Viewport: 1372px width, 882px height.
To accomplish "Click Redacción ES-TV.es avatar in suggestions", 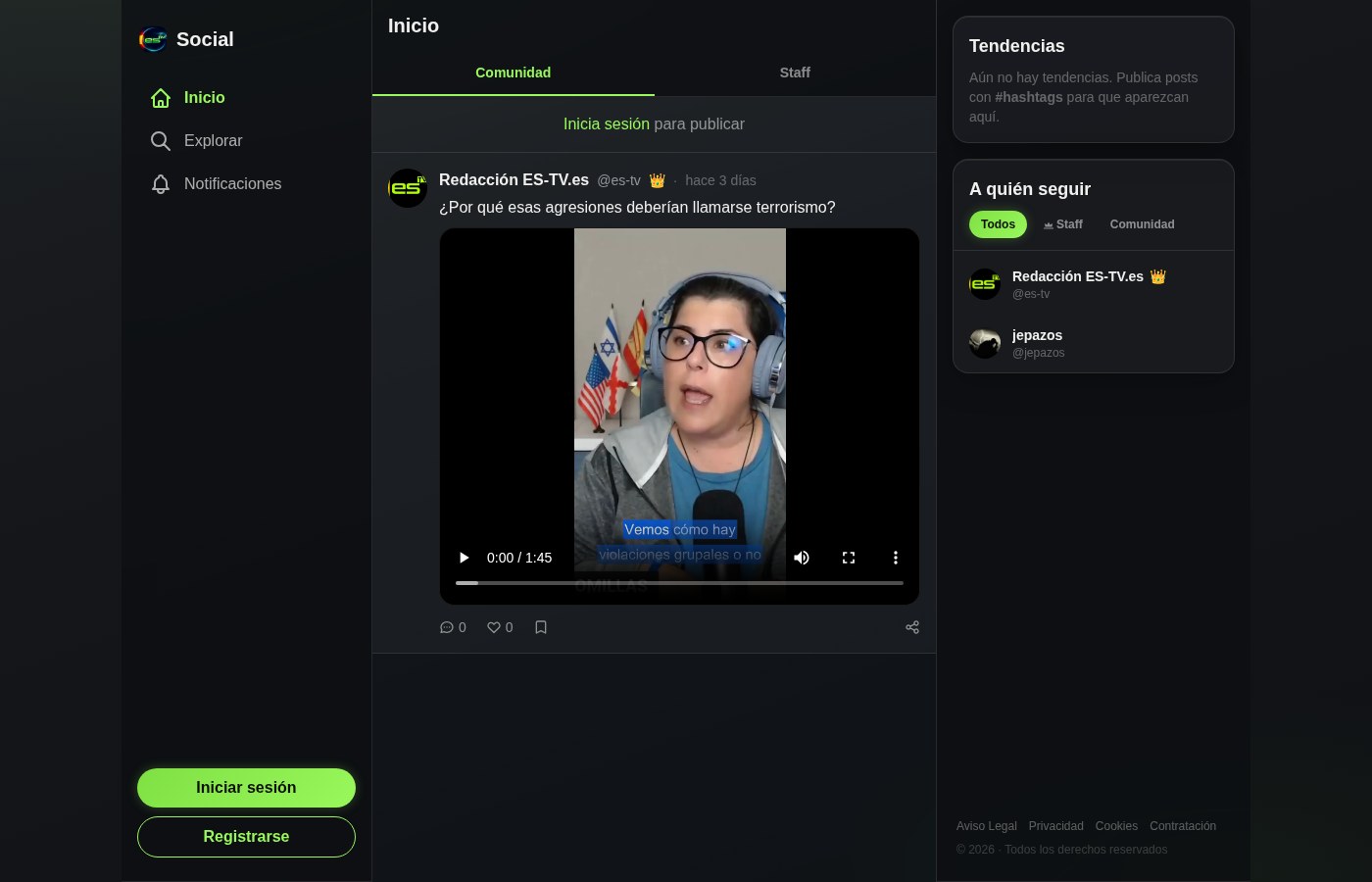I will pos(985,284).
